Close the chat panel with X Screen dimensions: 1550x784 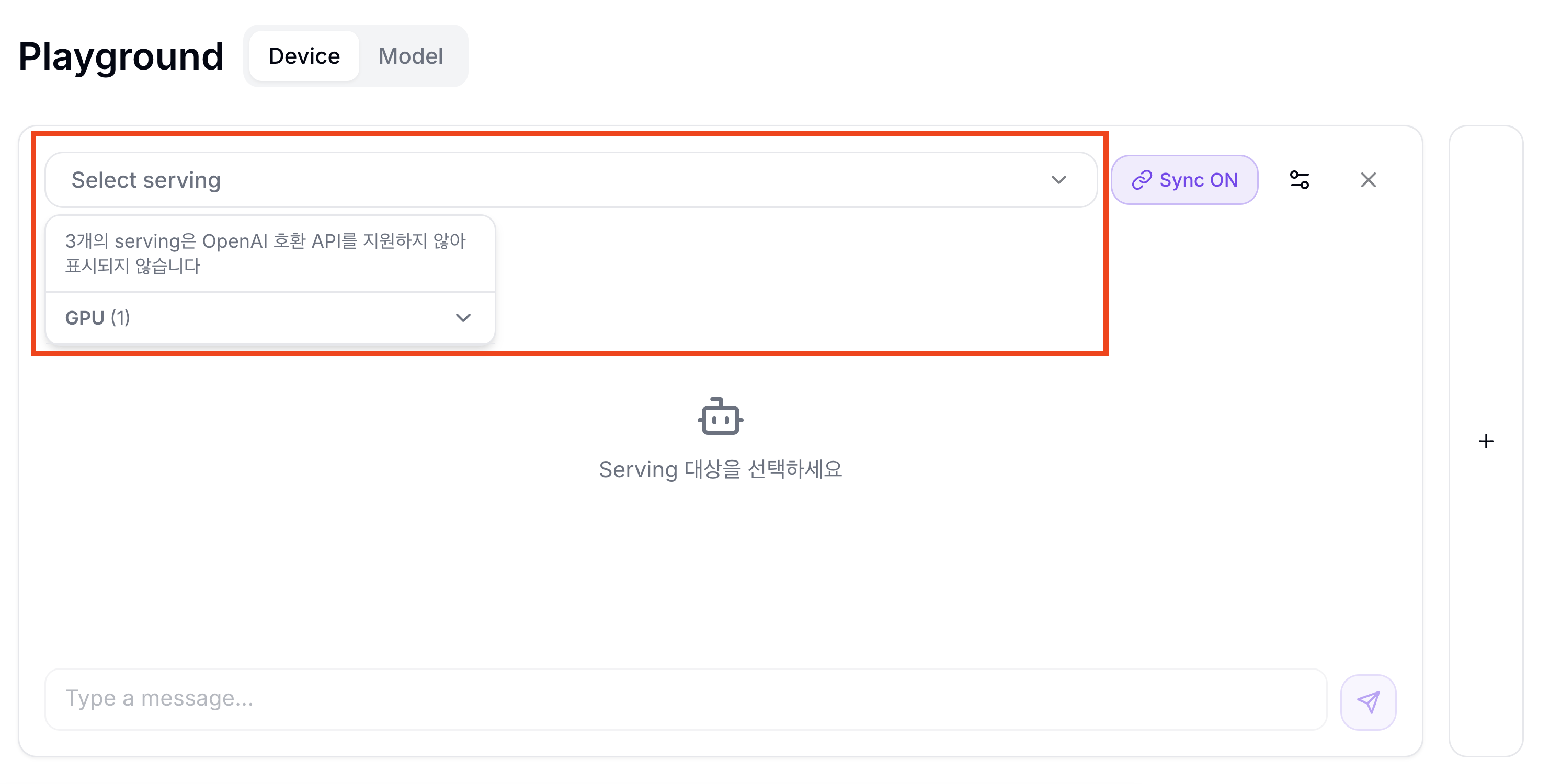(x=1367, y=180)
